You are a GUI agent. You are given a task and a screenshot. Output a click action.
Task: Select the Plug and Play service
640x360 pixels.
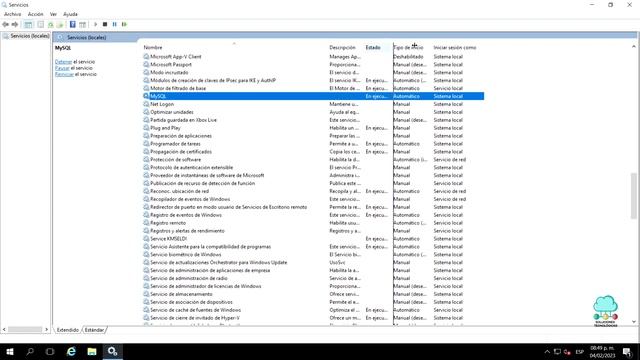[x=165, y=128]
